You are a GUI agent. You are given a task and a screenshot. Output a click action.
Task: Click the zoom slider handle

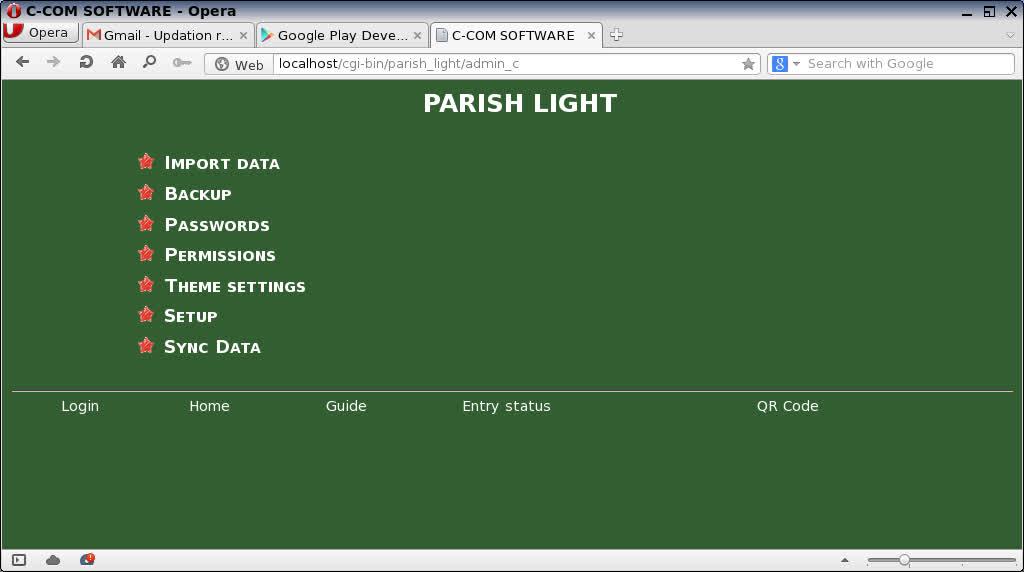(x=904, y=560)
